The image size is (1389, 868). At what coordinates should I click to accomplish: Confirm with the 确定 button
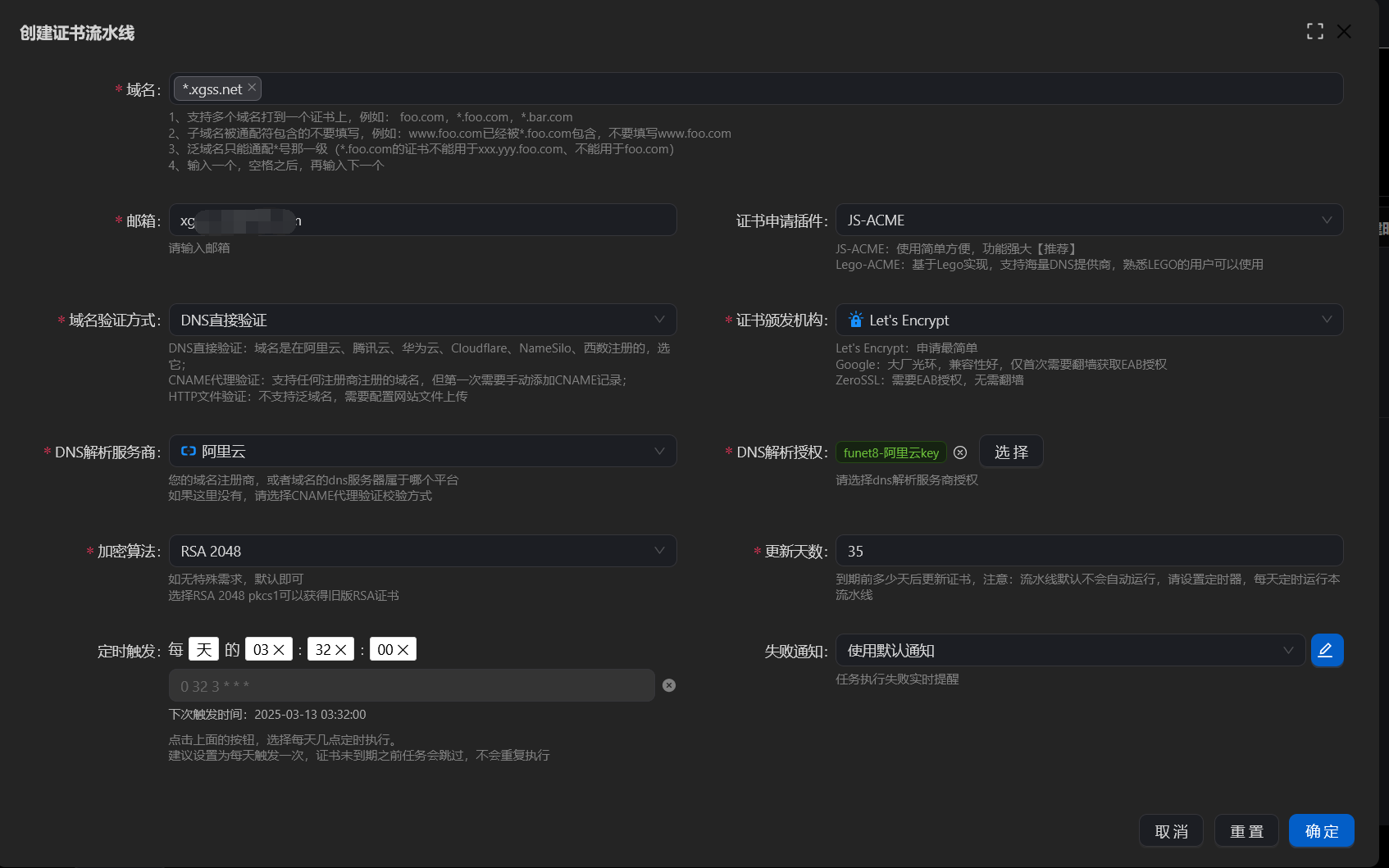tap(1321, 831)
